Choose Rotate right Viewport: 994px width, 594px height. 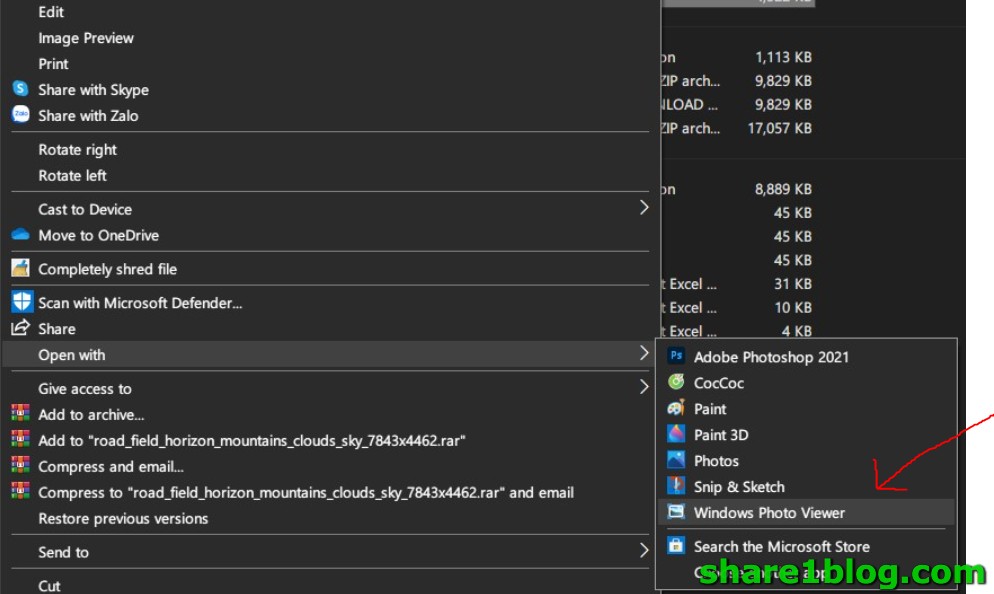77,150
